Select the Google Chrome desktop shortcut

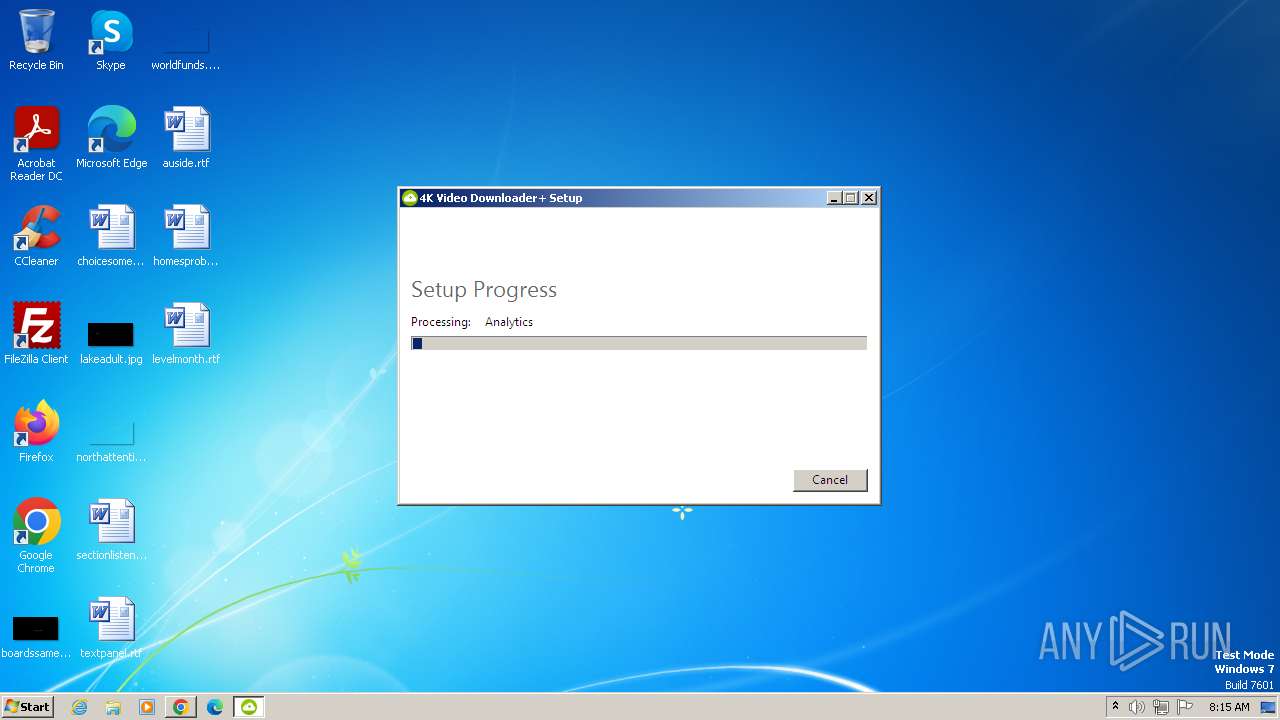[36, 536]
